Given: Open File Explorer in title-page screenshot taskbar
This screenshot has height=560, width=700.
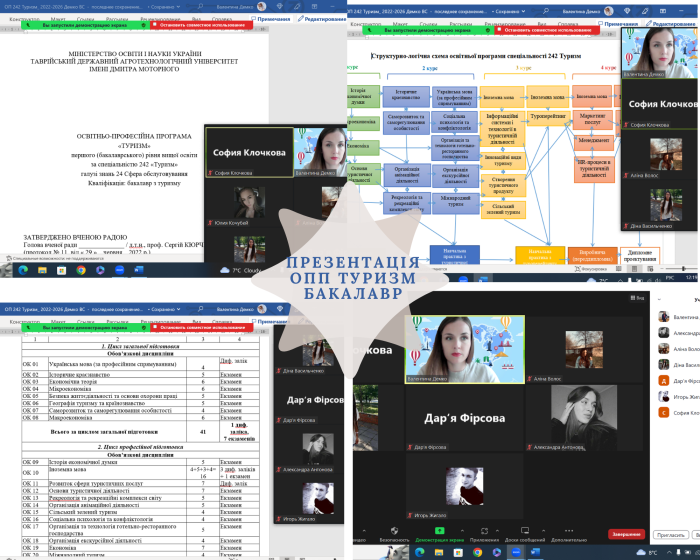Looking at the screenshot, I should (42, 270).
